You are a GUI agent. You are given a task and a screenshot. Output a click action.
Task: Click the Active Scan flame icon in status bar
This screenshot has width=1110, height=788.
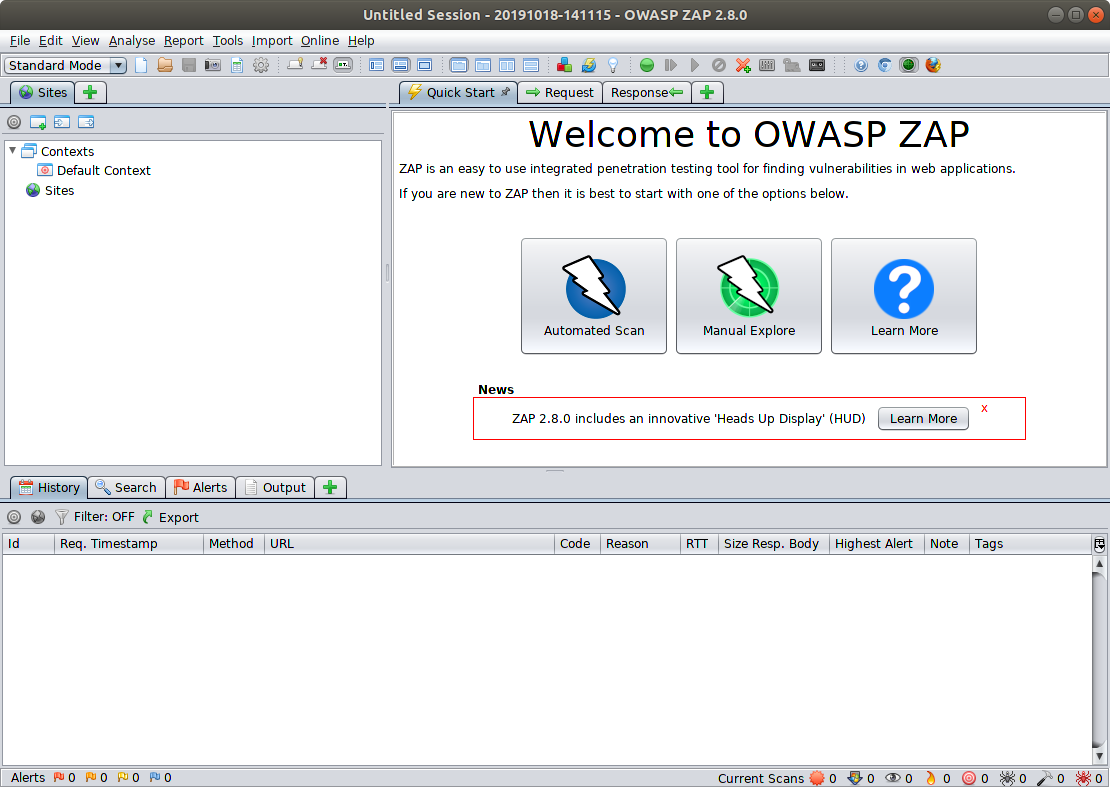tap(930, 778)
